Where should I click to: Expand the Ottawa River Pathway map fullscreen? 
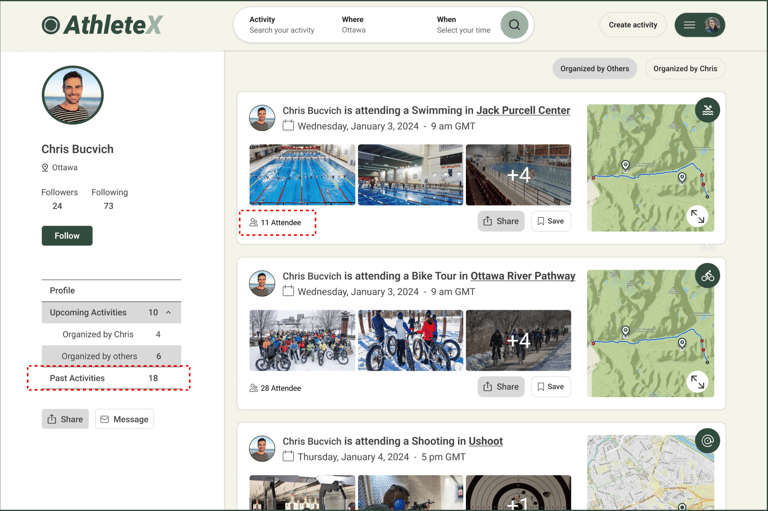coord(697,382)
